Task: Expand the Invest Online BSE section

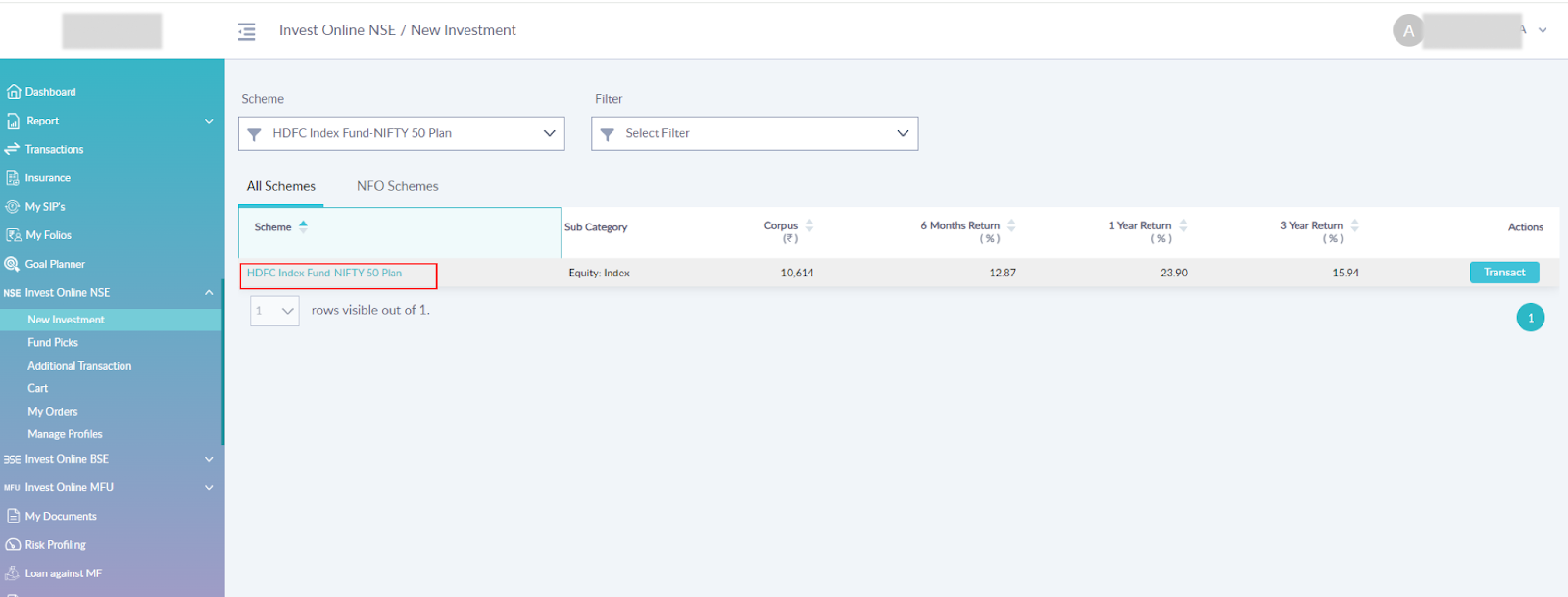Action: coord(209,459)
